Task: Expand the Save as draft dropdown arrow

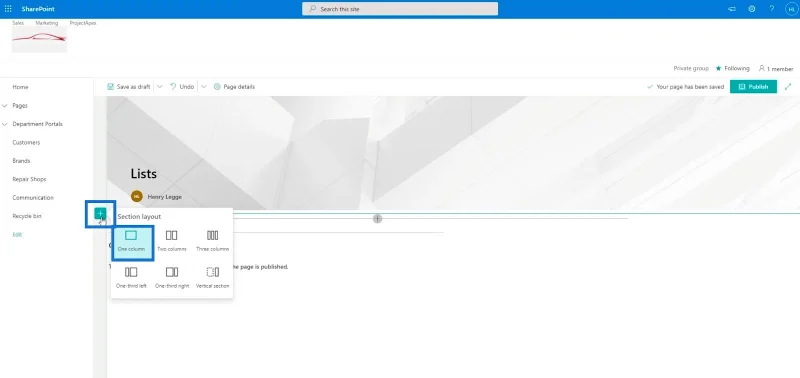Action: (160, 87)
